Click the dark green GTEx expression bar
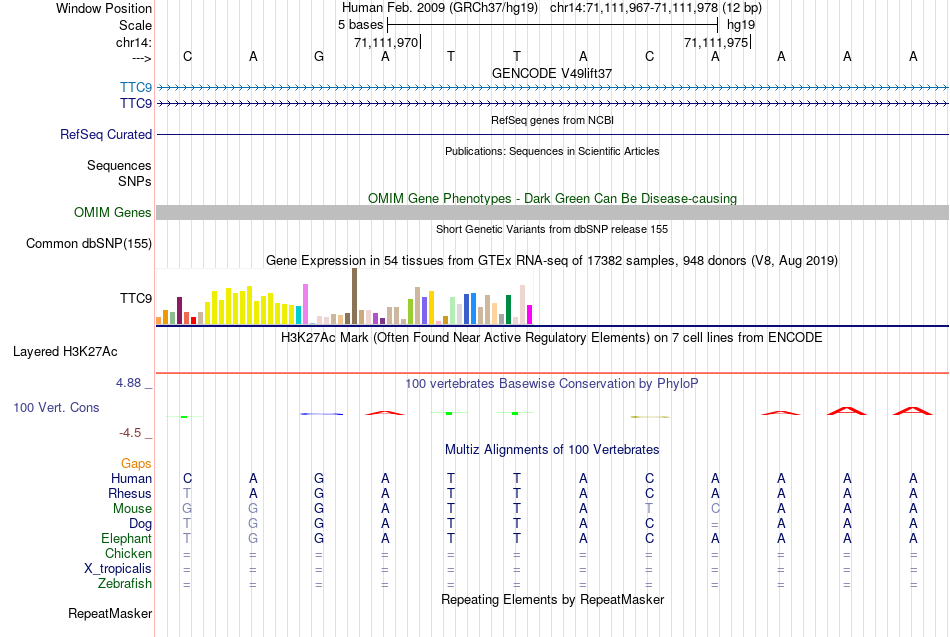950x637 pixels. click(x=508, y=310)
